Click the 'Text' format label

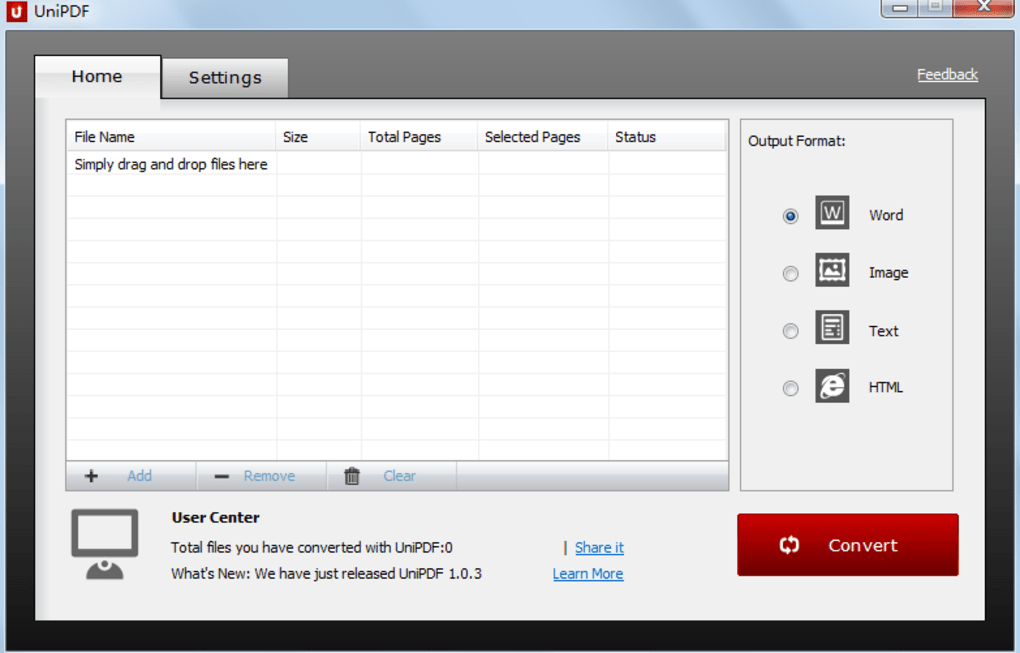tap(883, 331)
